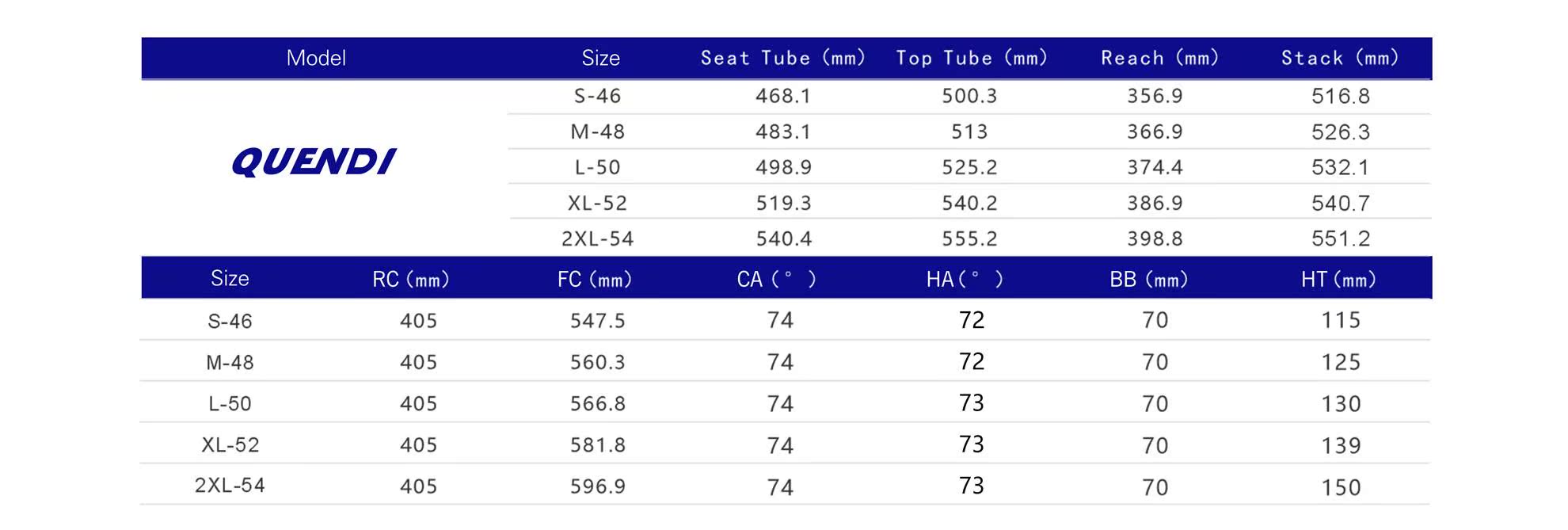Click the 468.1 seat tube value
Image resolution: width=1568 pixels, height=530 pixels.
783,96
